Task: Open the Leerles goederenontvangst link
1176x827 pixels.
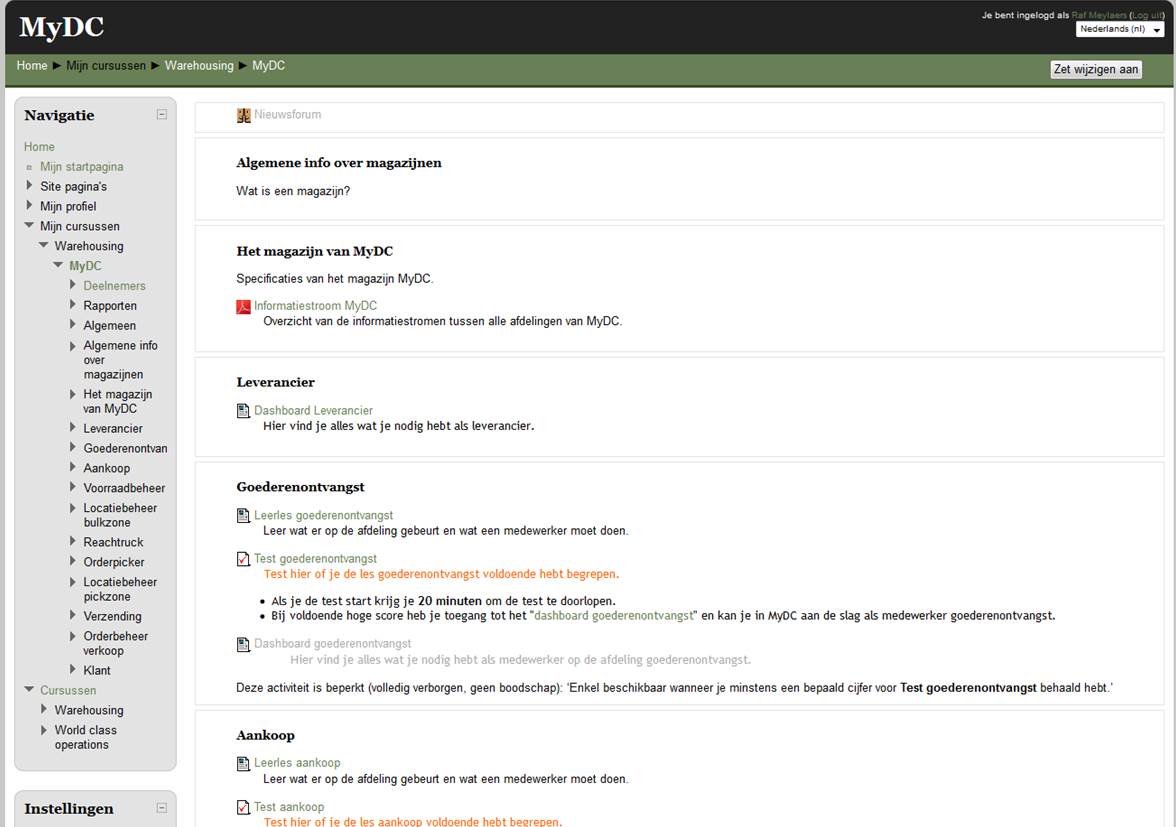Action: pyautogui.click(x=323, y=516)
